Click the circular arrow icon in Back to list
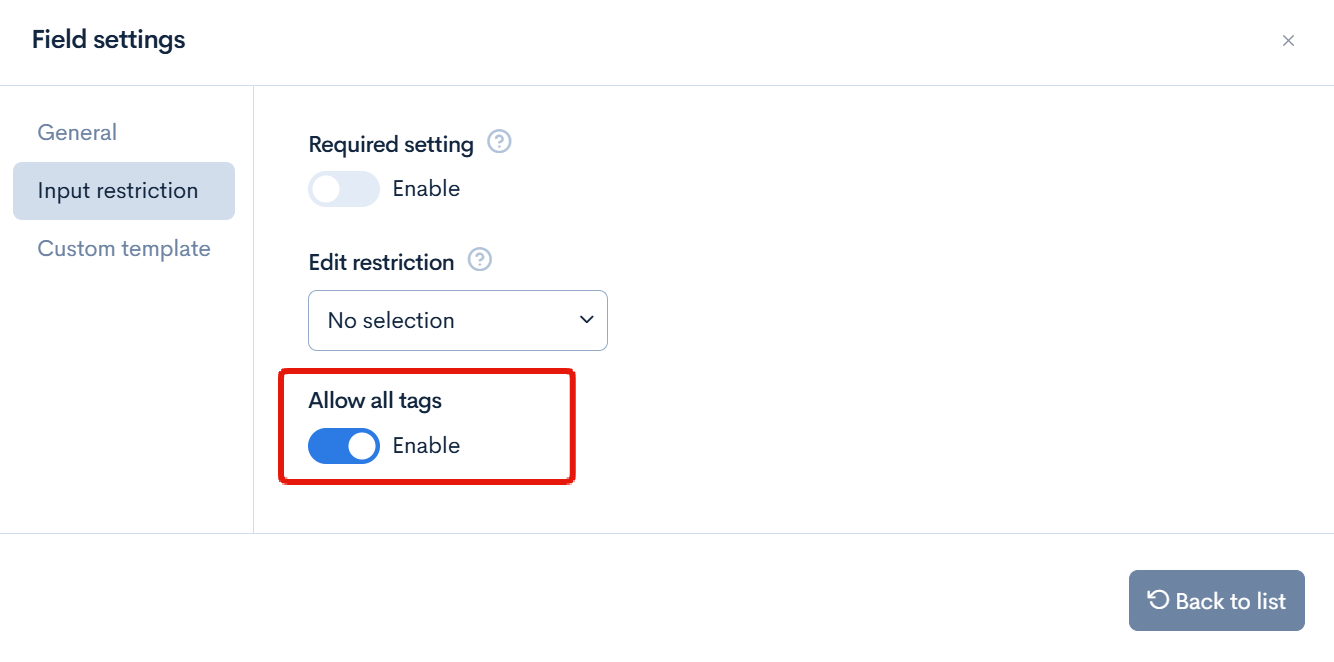 tap(1158, 600)
